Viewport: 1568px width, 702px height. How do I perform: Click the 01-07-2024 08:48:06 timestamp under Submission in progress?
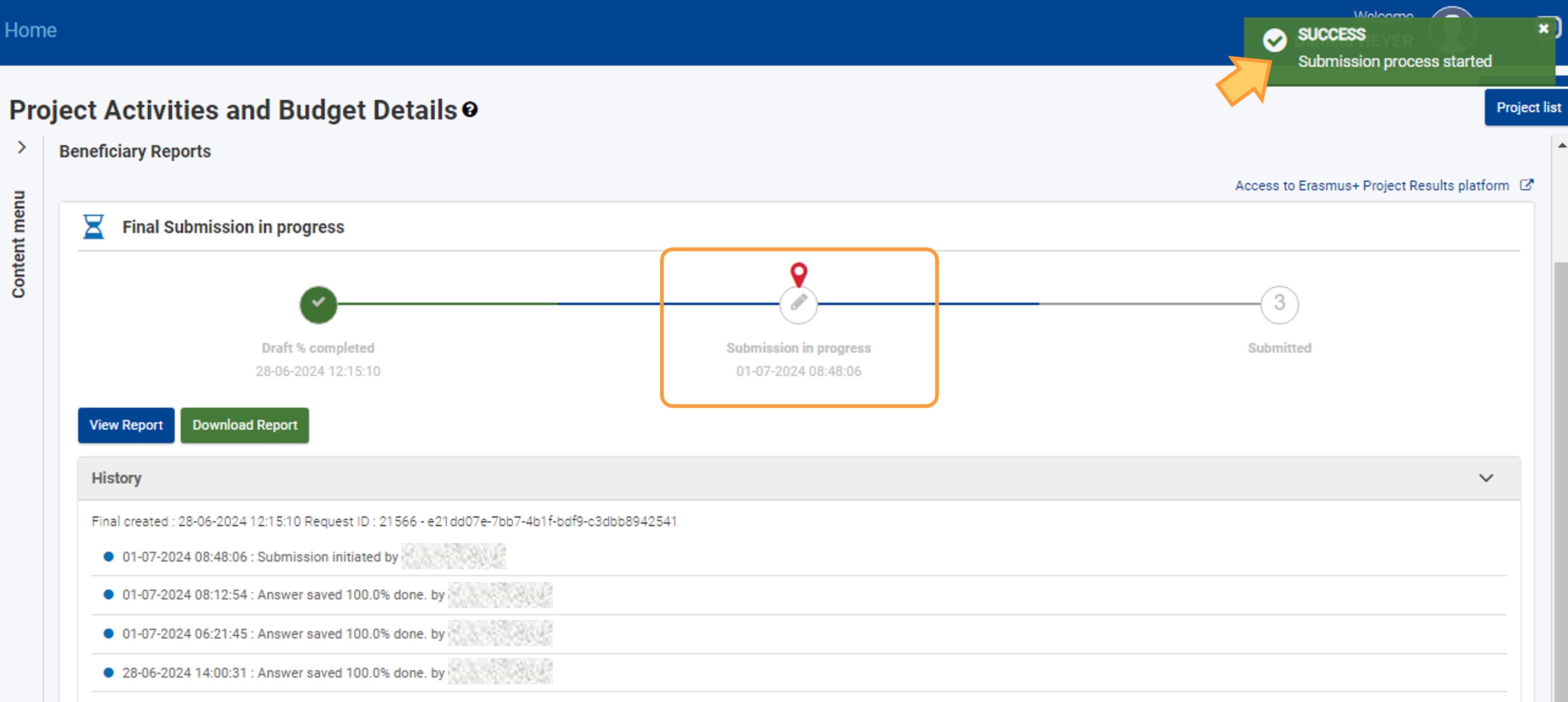tap(798, 371)
